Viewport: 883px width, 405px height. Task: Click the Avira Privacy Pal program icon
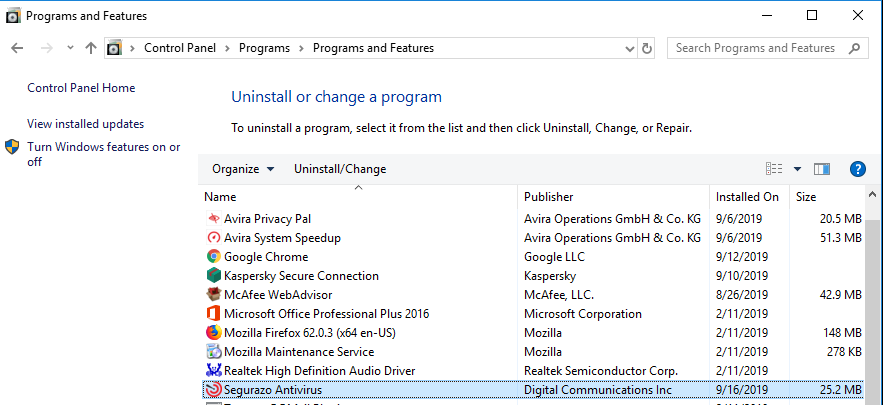(213, 219)
